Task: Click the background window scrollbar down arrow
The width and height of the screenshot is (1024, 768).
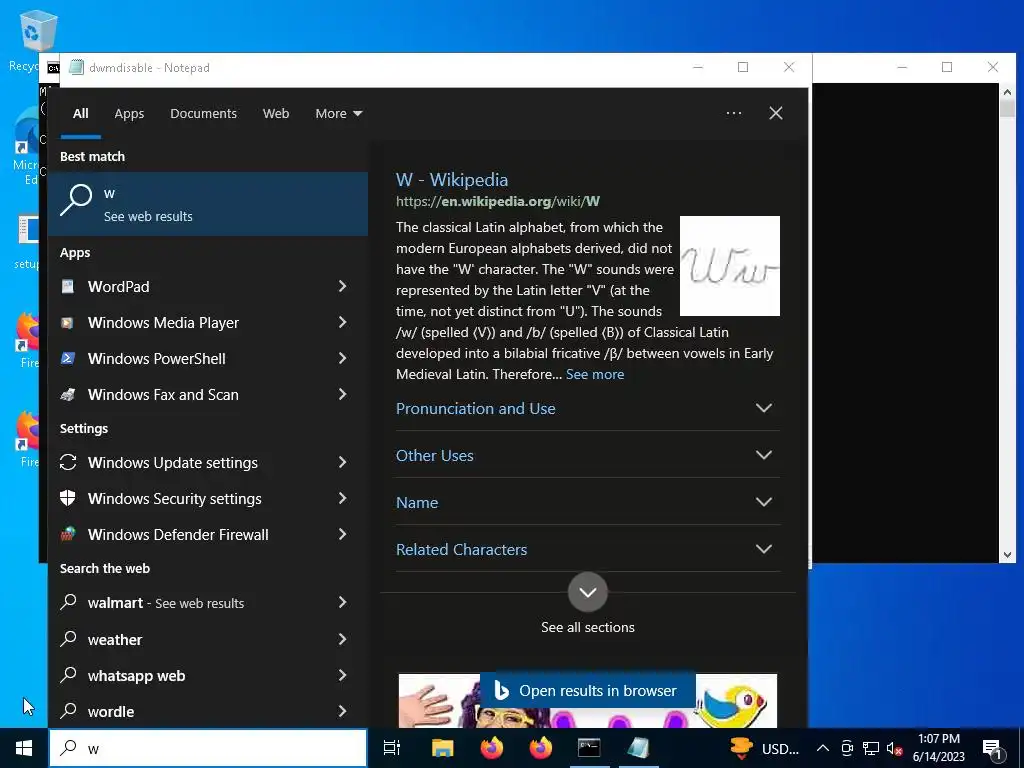Action: point(1007,554)
